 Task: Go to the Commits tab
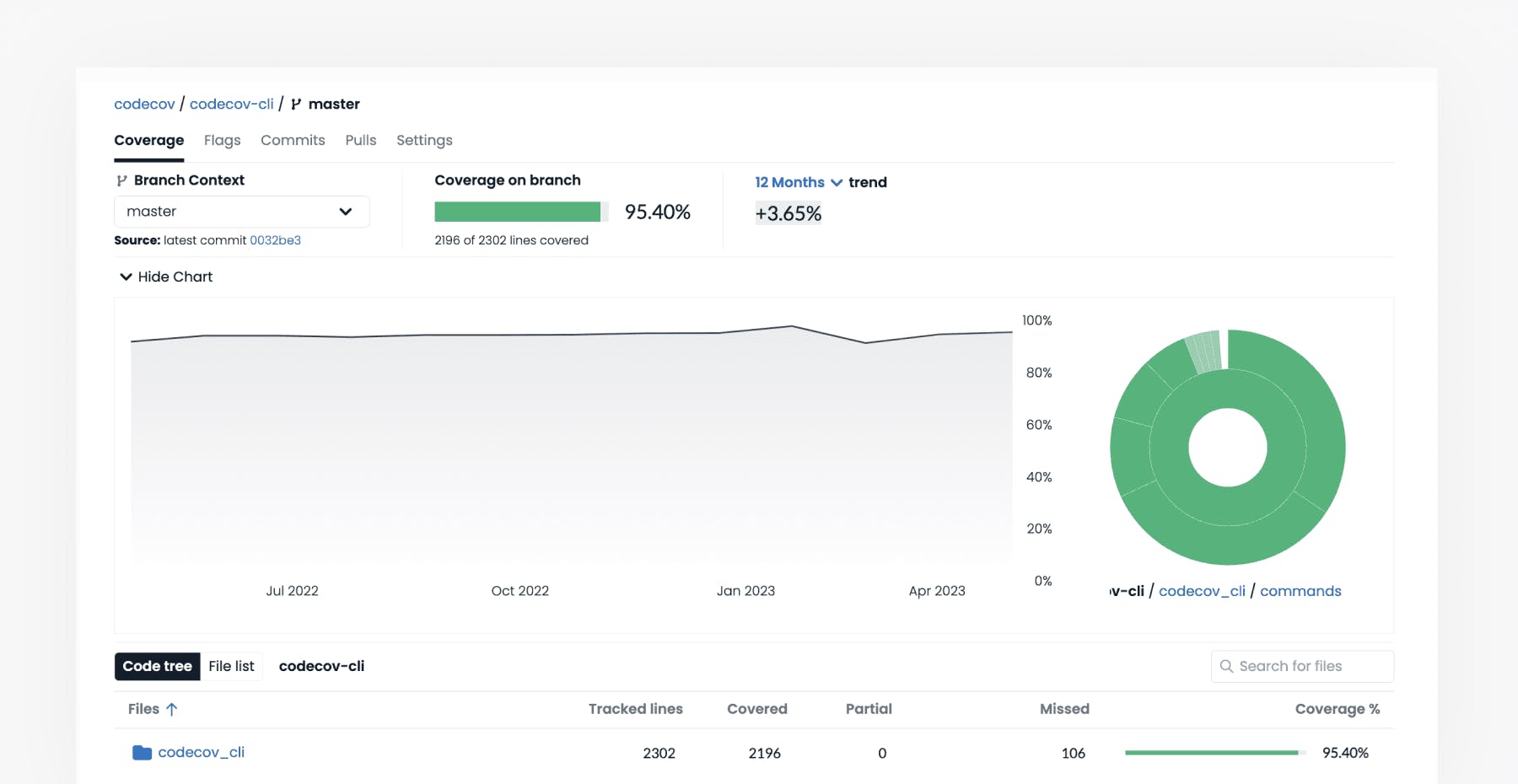point(293,140)
